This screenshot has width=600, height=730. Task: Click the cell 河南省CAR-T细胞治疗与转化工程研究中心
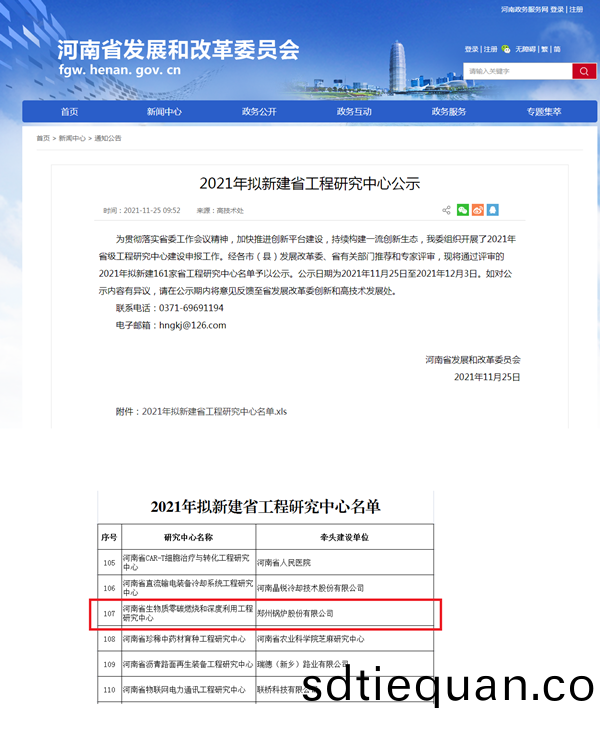coord(188,562)
